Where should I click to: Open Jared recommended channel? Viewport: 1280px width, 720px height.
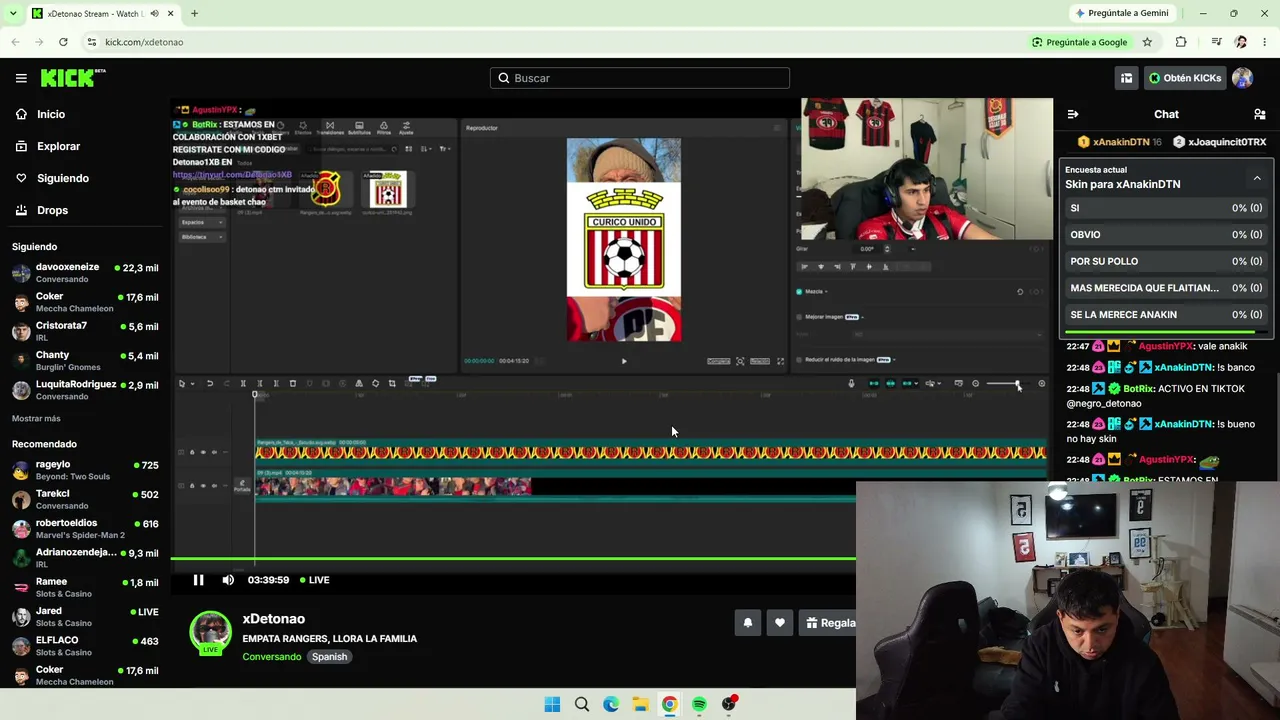click(x=85, y=616)
